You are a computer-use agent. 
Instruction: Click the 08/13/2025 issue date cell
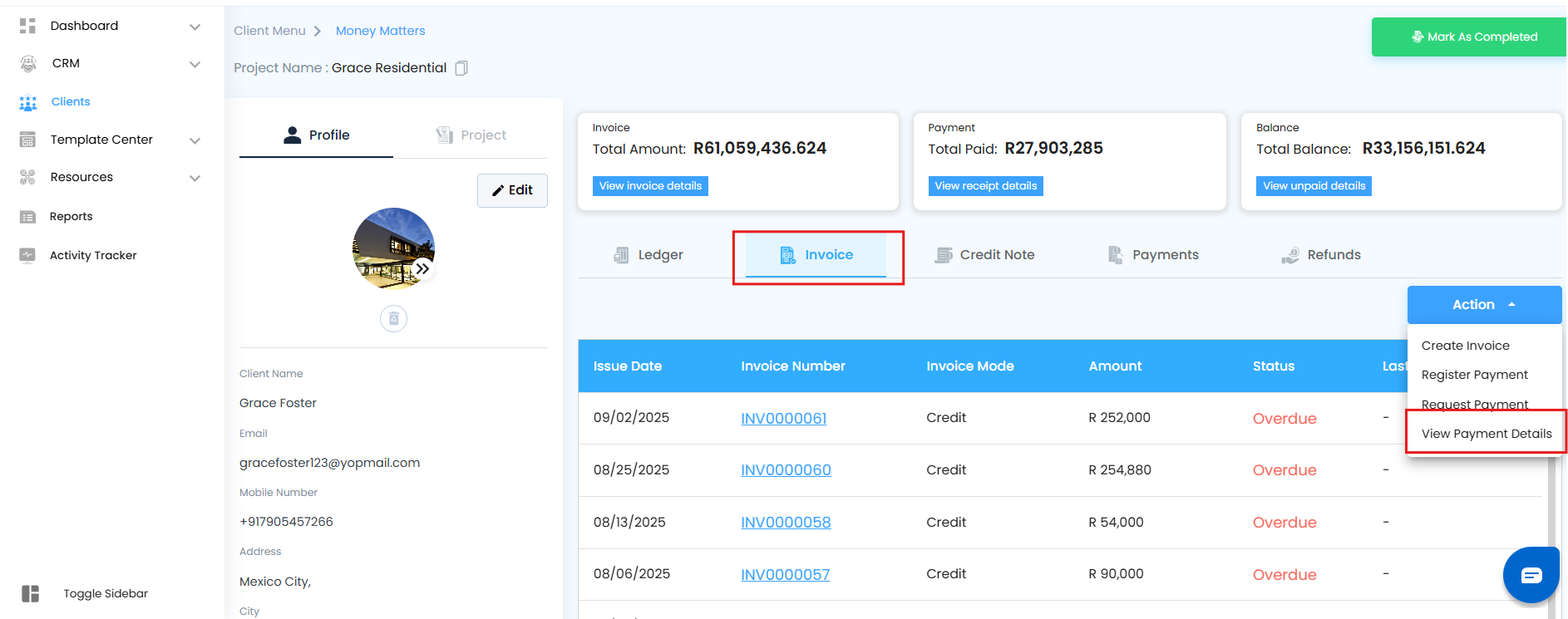[x=629, y=523]
